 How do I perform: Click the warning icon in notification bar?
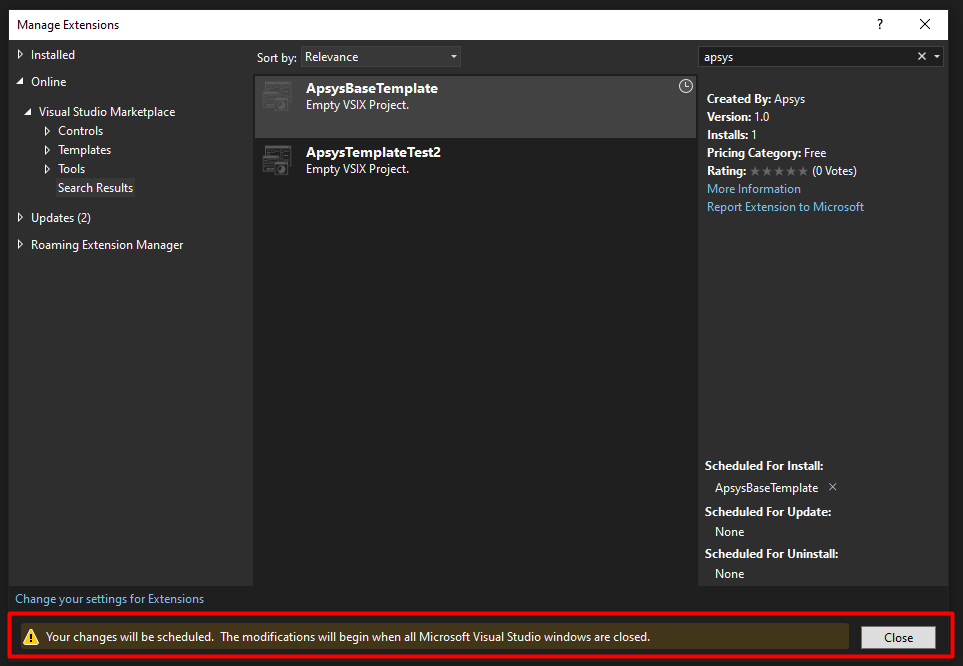coord(31,637)
